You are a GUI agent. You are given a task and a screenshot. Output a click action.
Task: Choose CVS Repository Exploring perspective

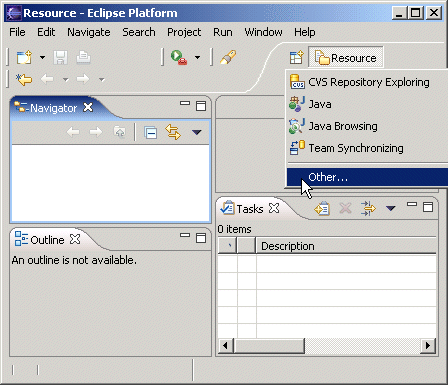[367, 82]
